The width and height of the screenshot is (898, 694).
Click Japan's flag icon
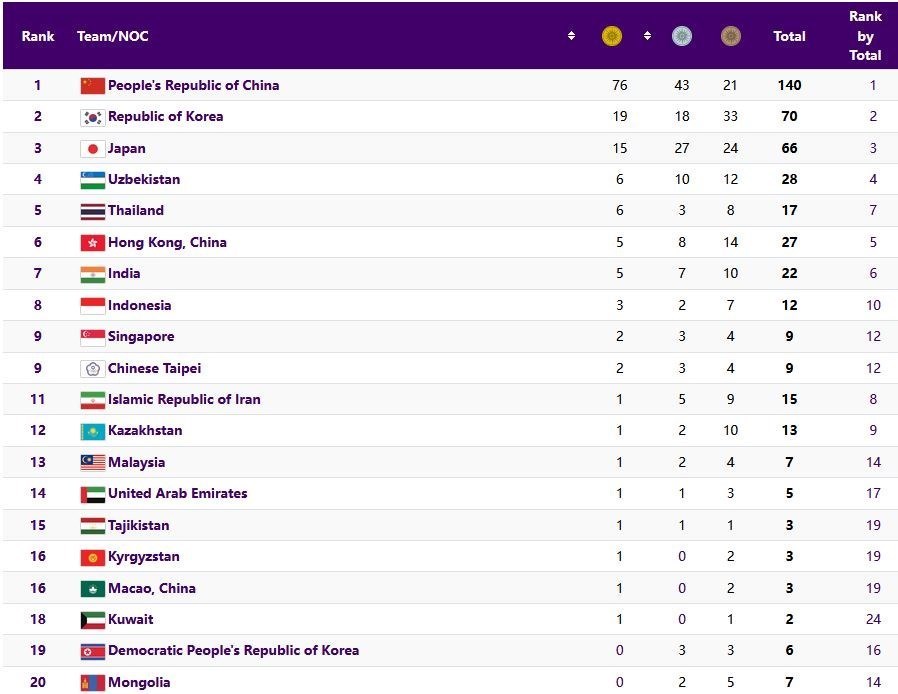92,148
